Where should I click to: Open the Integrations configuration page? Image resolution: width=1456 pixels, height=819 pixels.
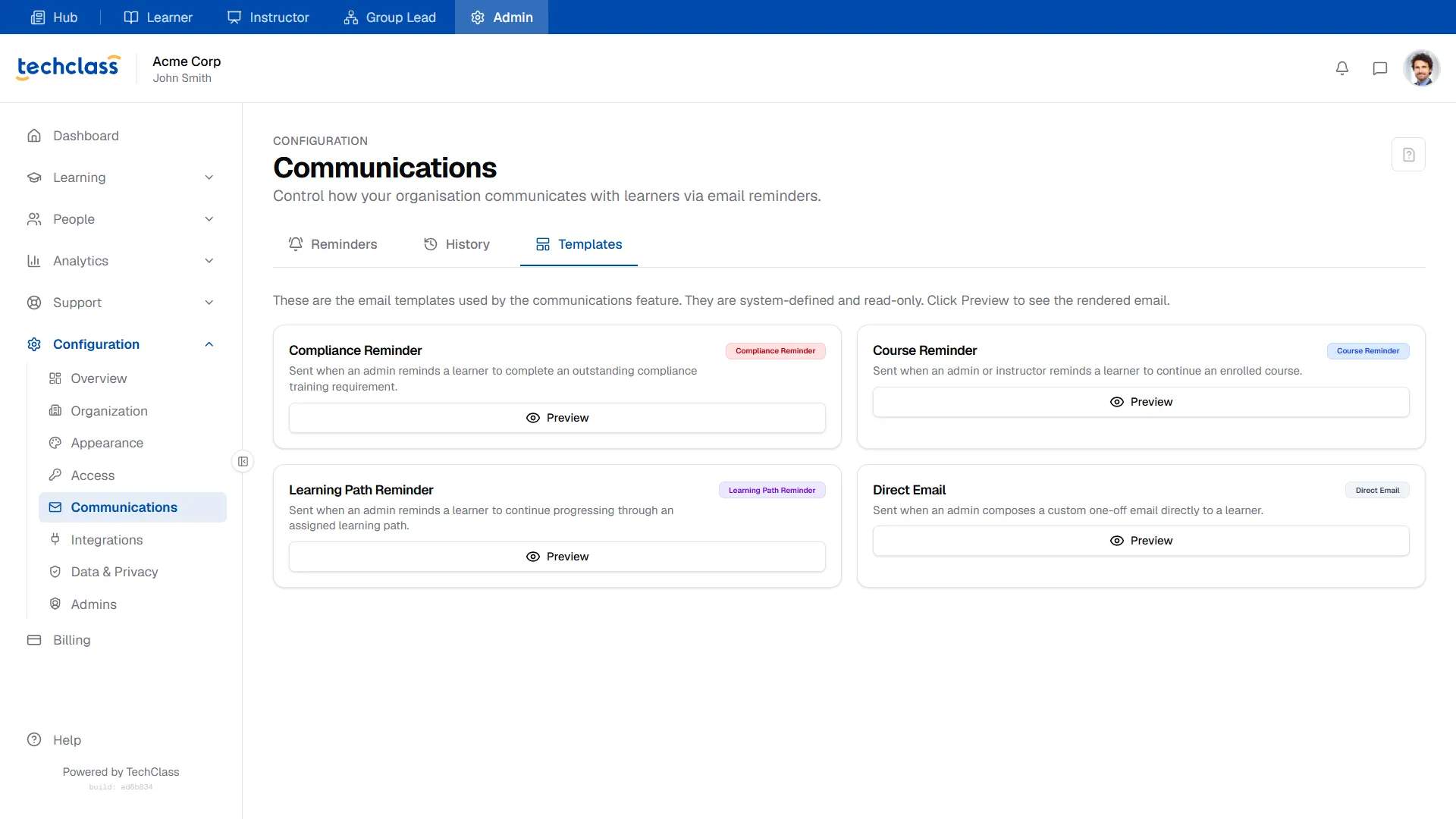133,540
